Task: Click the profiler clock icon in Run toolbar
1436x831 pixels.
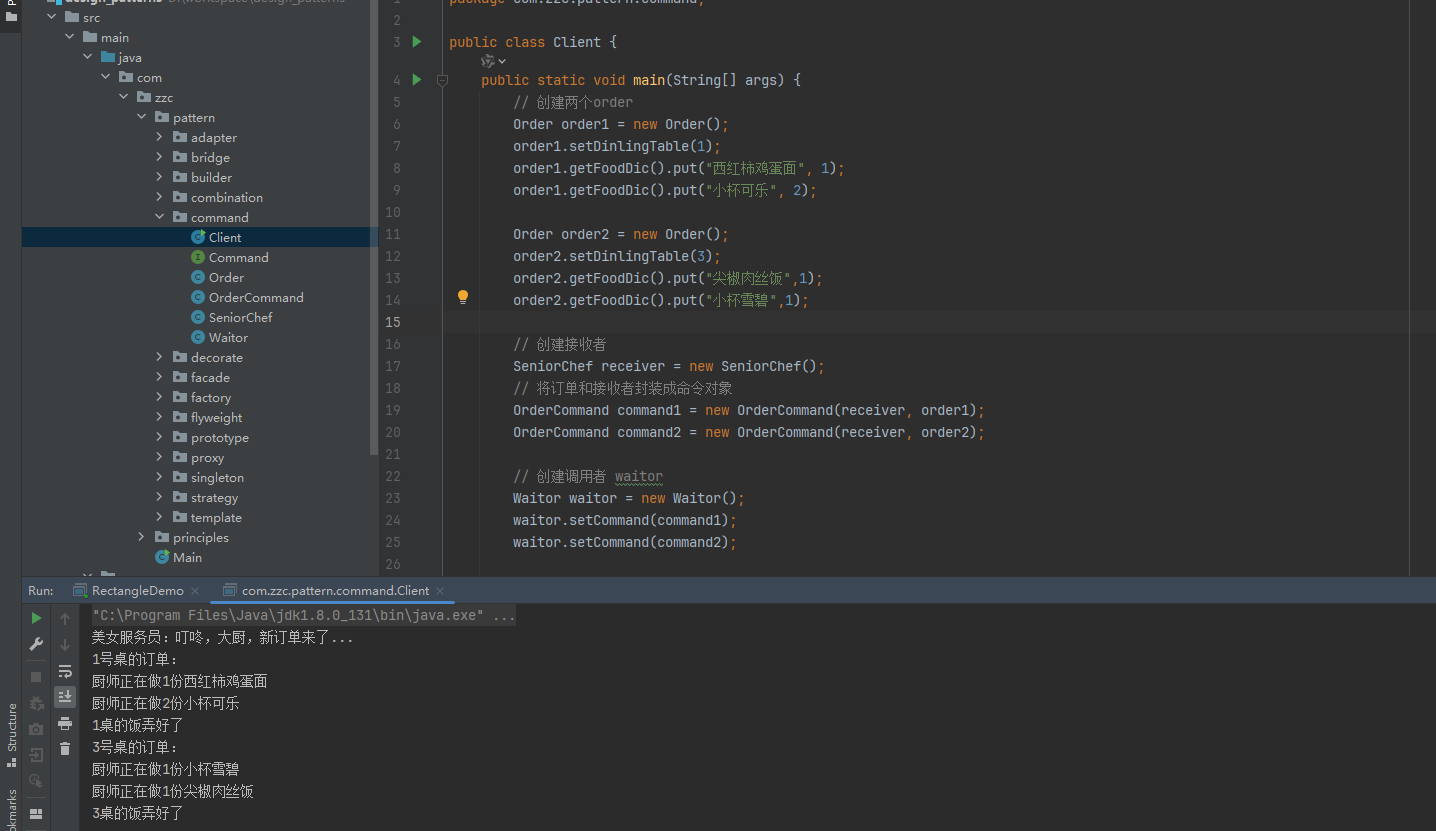Action: (x=36, y=781)
